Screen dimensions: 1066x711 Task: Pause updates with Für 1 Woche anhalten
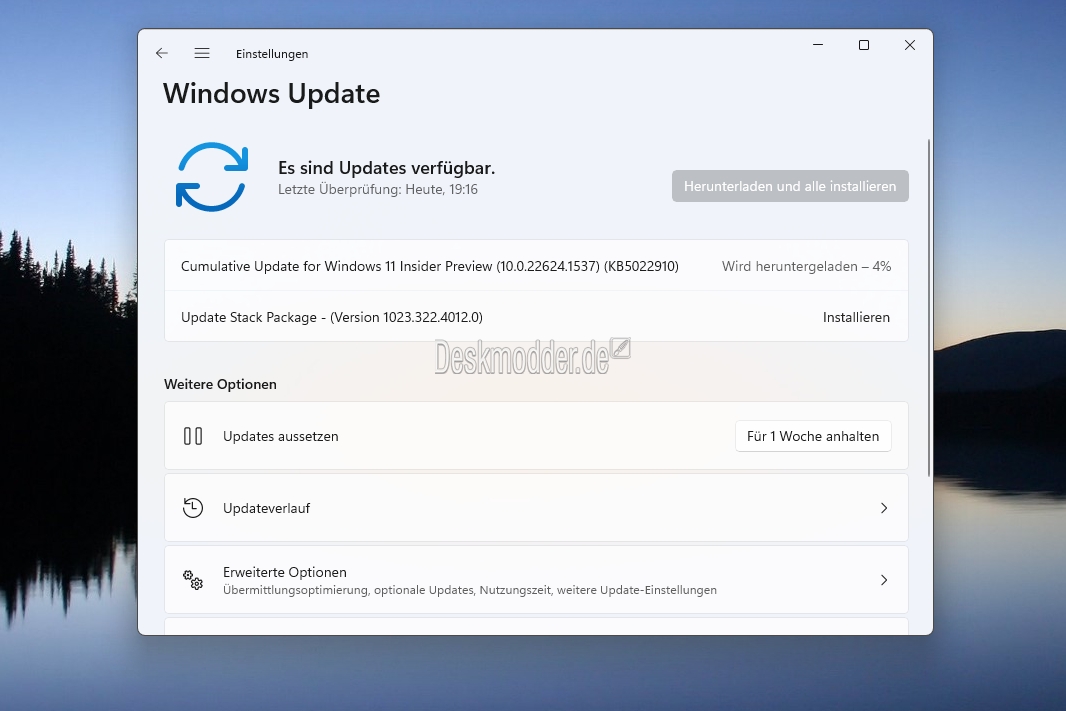pos(813,436)
